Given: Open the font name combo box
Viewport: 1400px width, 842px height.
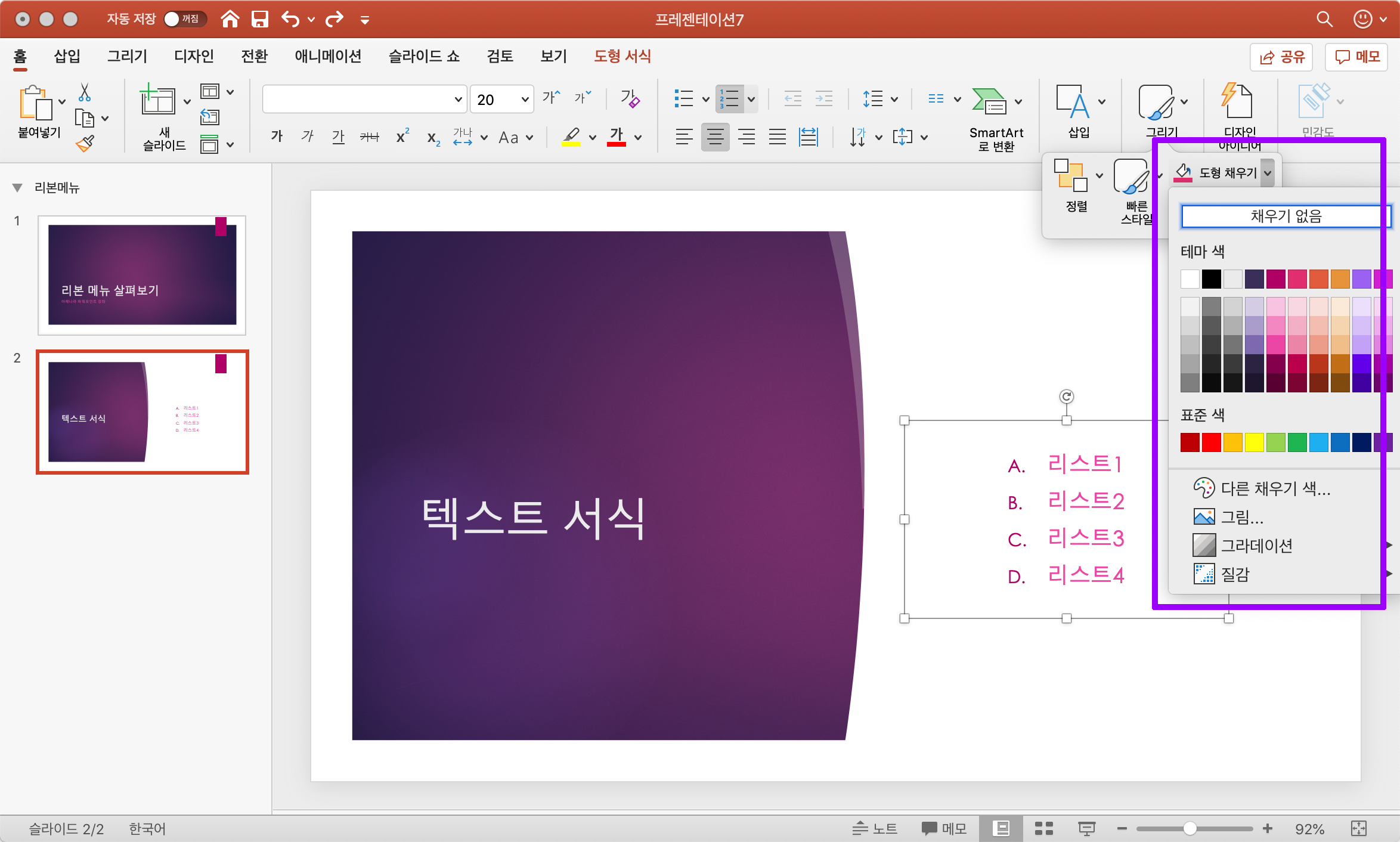Looking at the screenshot, I should coord(364,99).
